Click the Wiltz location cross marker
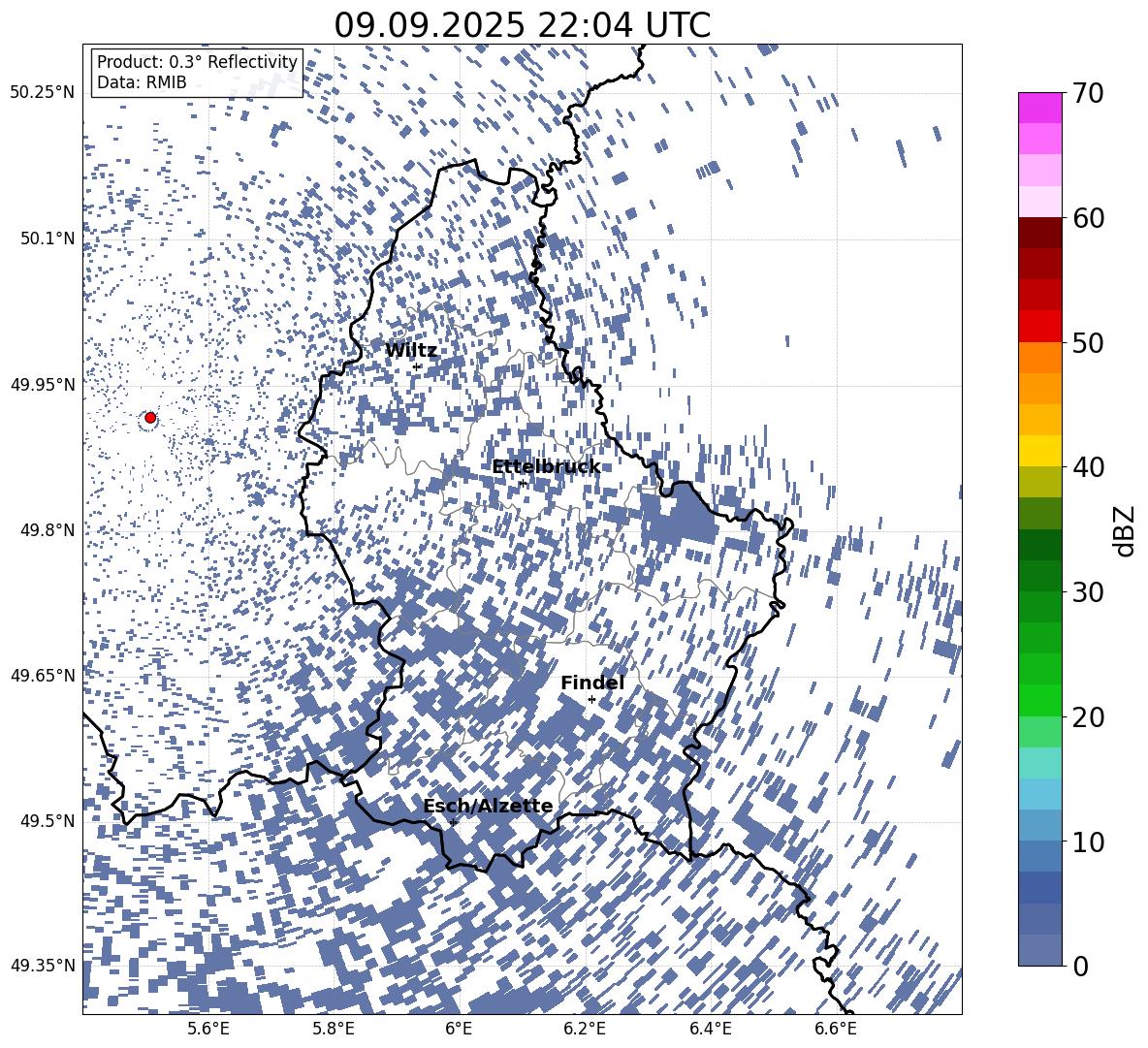The width and height of the screenshot is (1148, 1048). pos(417,366)
